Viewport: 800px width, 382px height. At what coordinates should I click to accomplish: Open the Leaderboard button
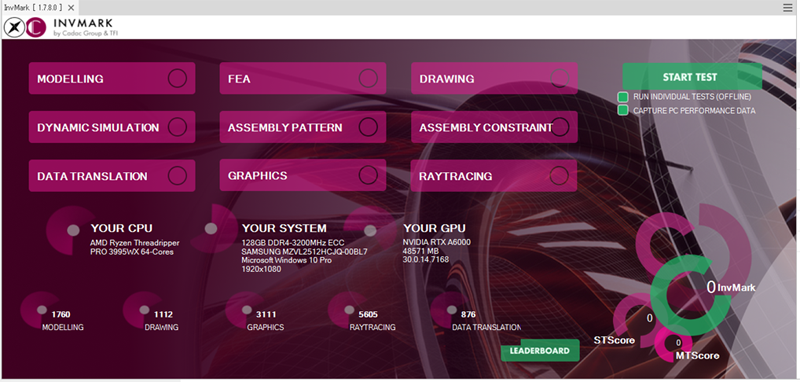[x=540, y=351]
